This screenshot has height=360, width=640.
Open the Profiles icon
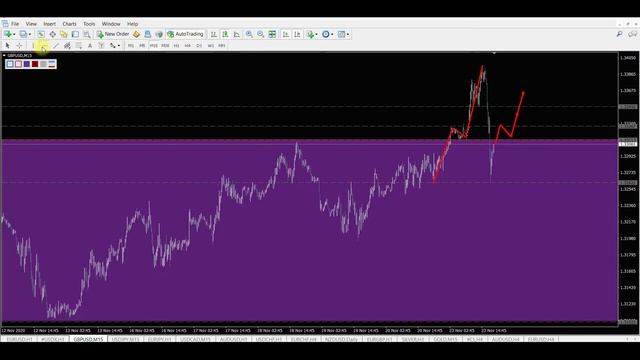click(x=23, y=34)
